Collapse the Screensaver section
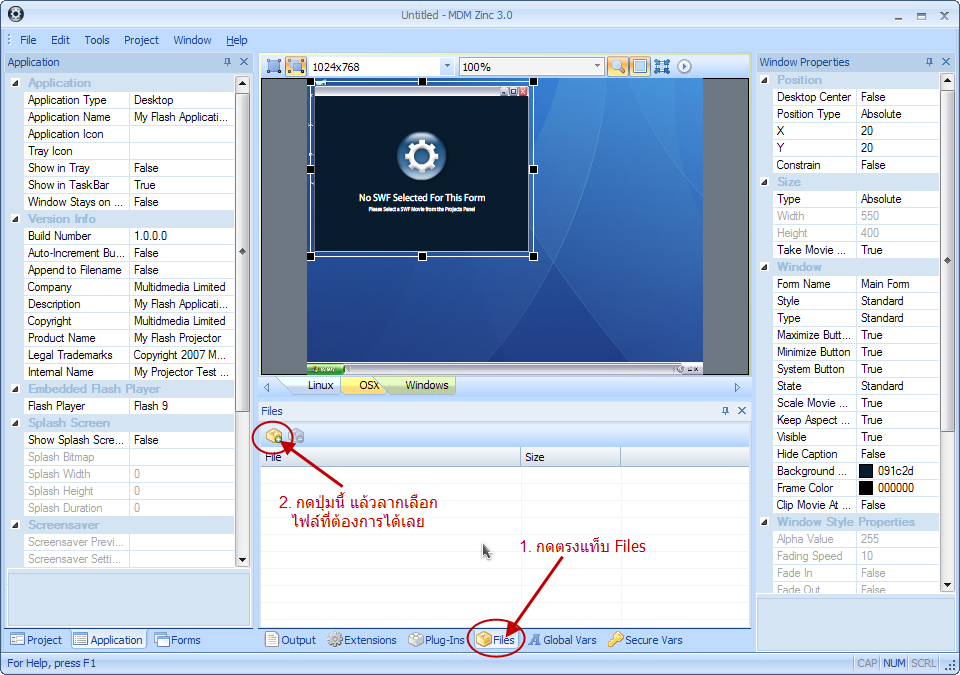The image size is (960, 675). click(16, 525)
